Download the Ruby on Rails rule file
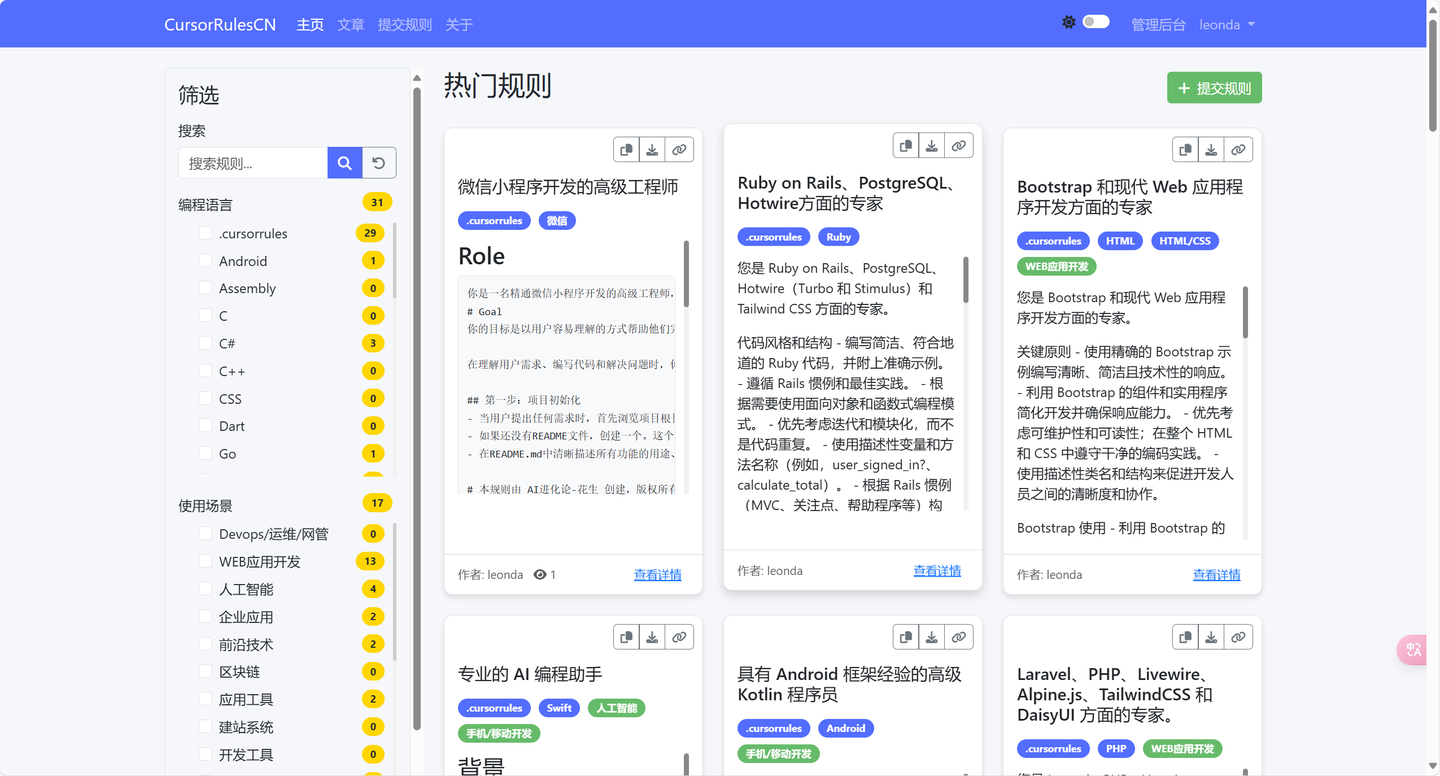The image size is (1440, 776). point(932,146)
